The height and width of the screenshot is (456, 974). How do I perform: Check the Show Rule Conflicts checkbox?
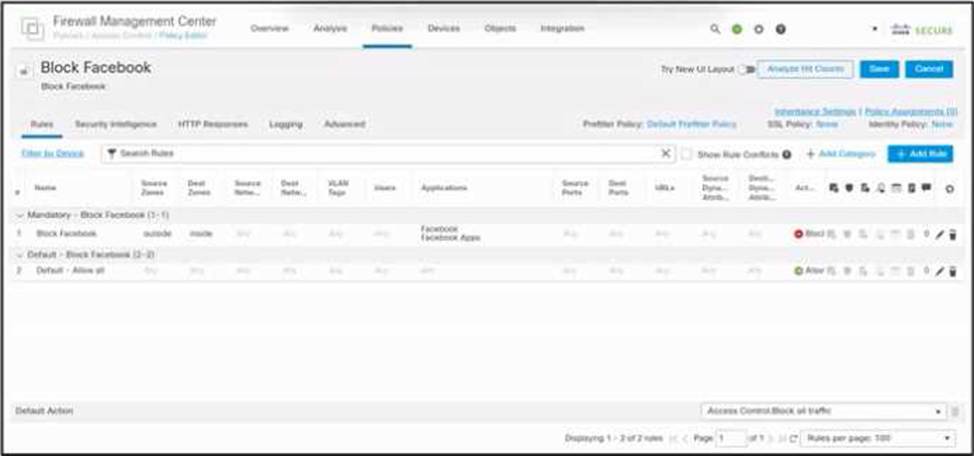tap(686, 154)
